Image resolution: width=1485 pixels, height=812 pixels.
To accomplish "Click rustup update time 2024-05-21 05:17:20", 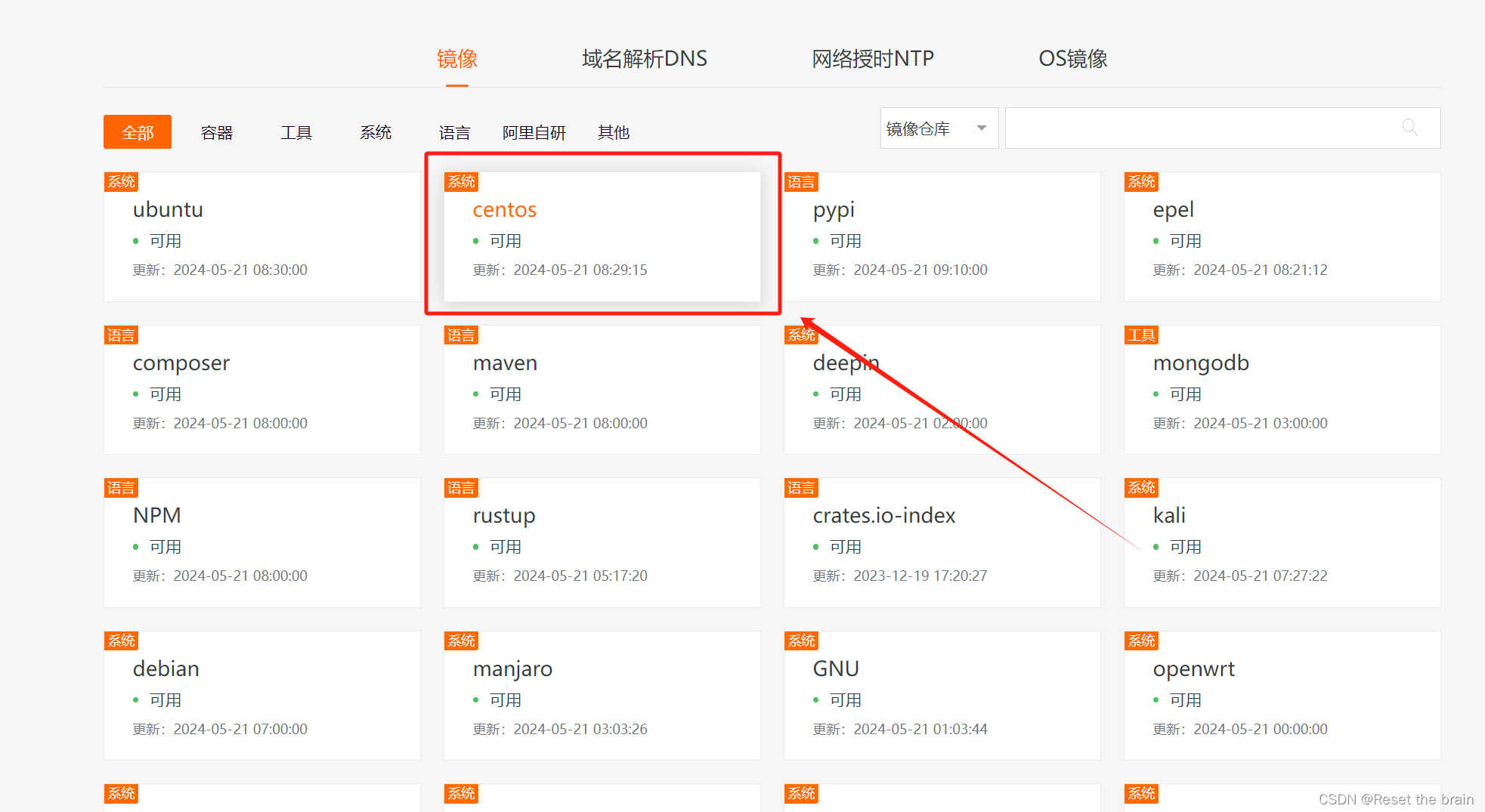I will coord(580,576).
